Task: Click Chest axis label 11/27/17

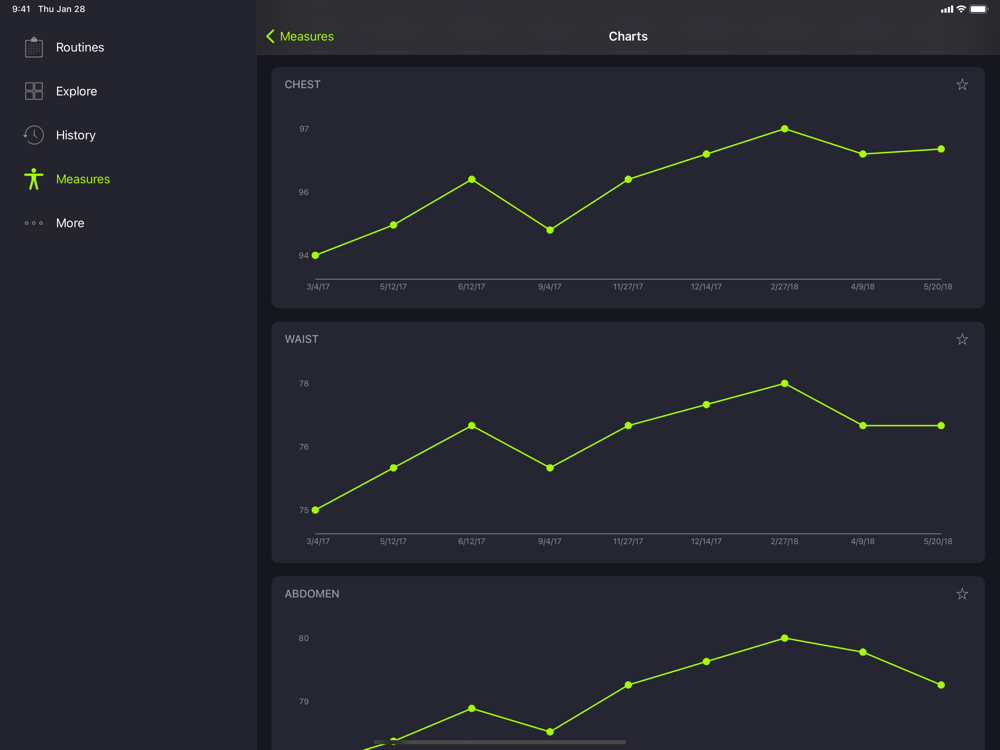Action: tap(628, 286)
